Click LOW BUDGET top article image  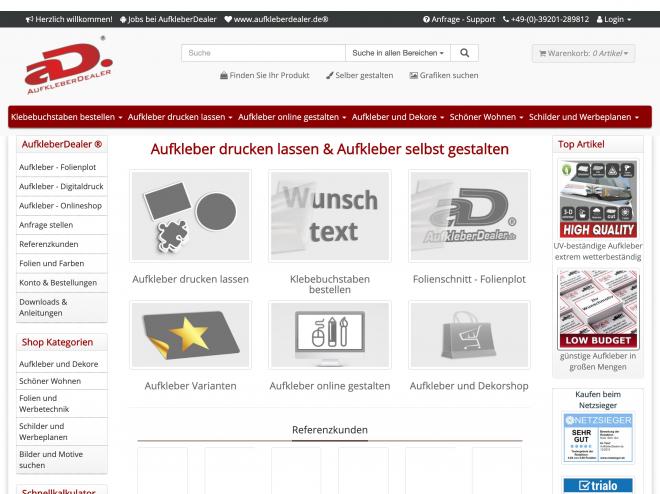598,309
